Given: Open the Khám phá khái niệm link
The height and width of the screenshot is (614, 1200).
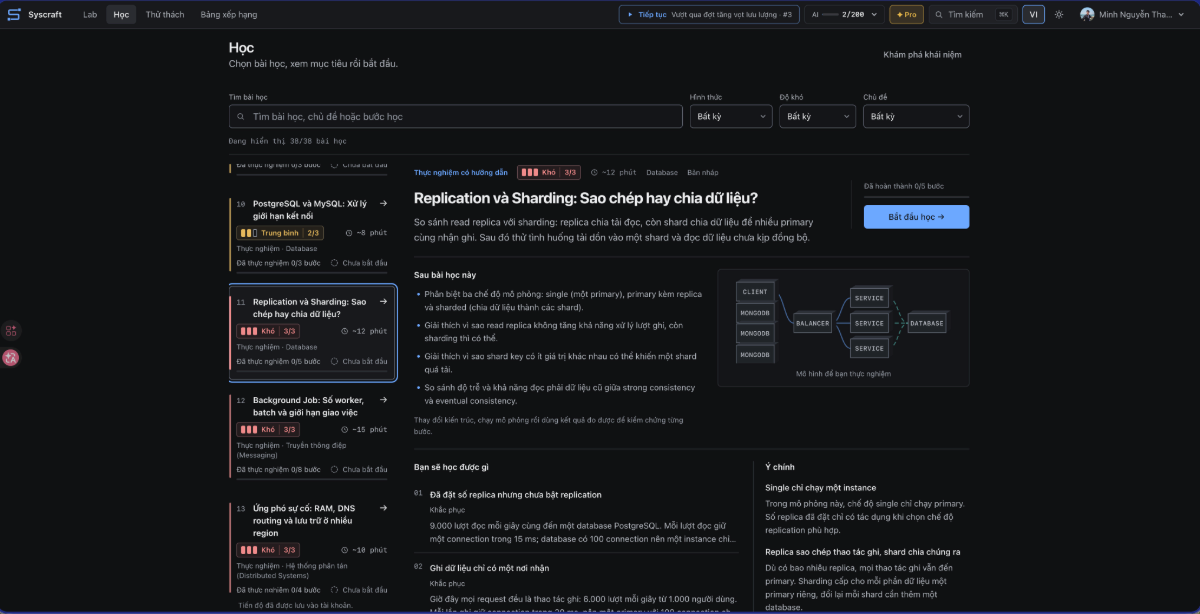Looking at the screenshot, I should click(x=922, y=55).
